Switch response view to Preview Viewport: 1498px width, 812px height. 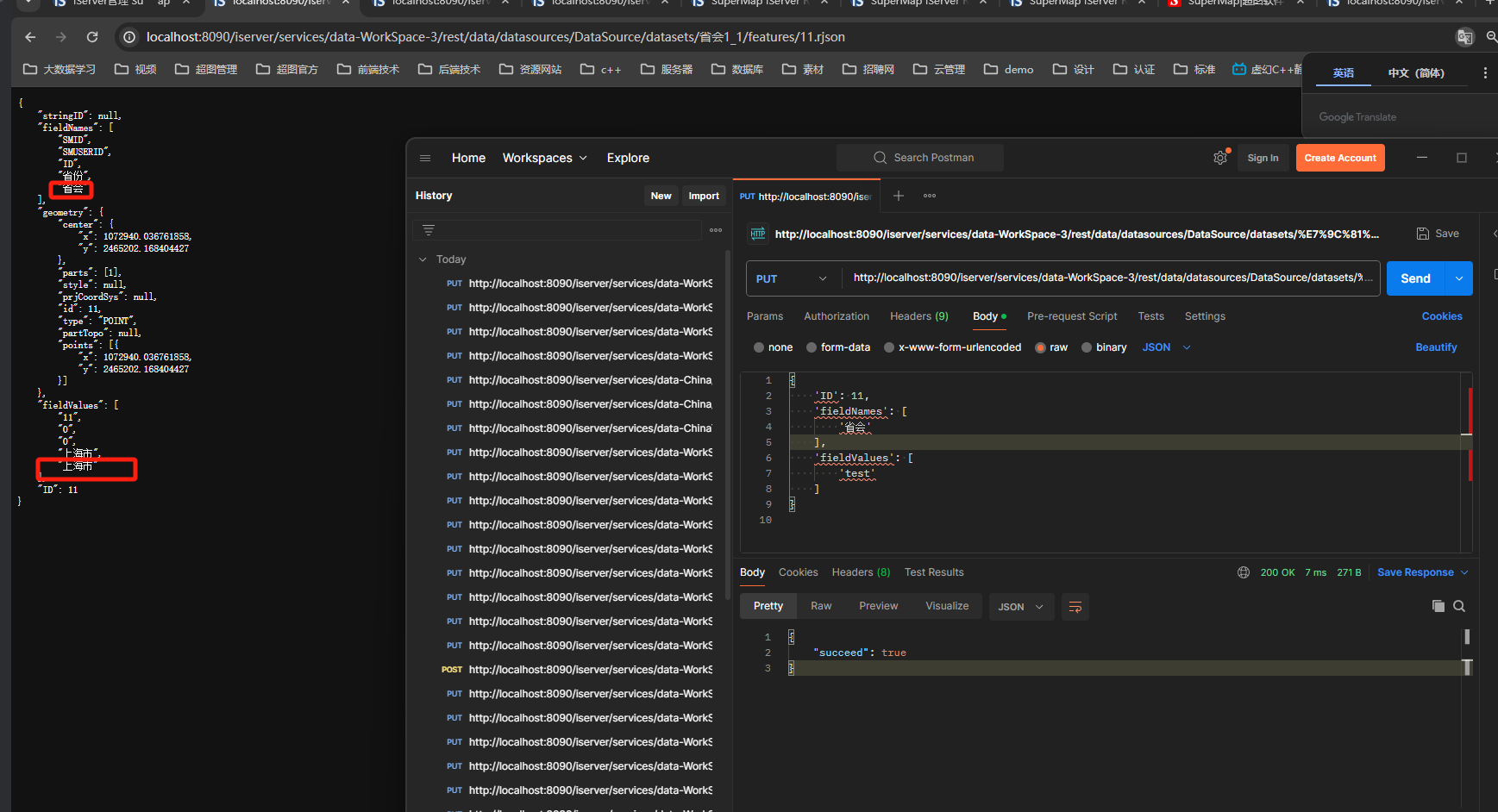point(879,606)
